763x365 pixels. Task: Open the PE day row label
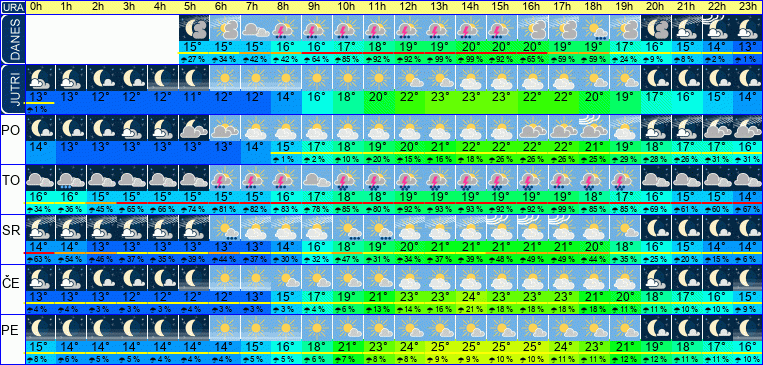[x=10, y=331]
